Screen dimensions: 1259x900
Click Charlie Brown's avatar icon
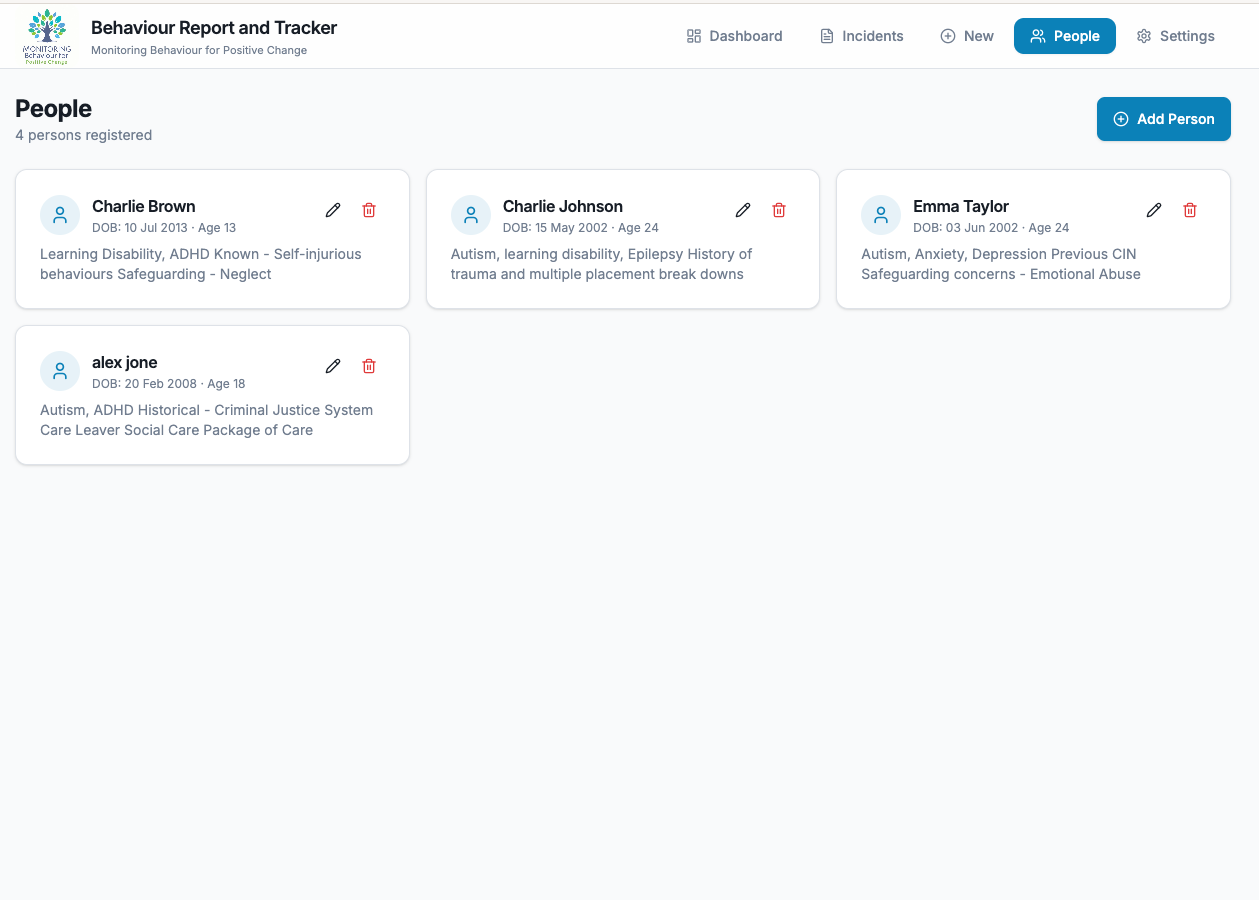(x=60, y=215)
